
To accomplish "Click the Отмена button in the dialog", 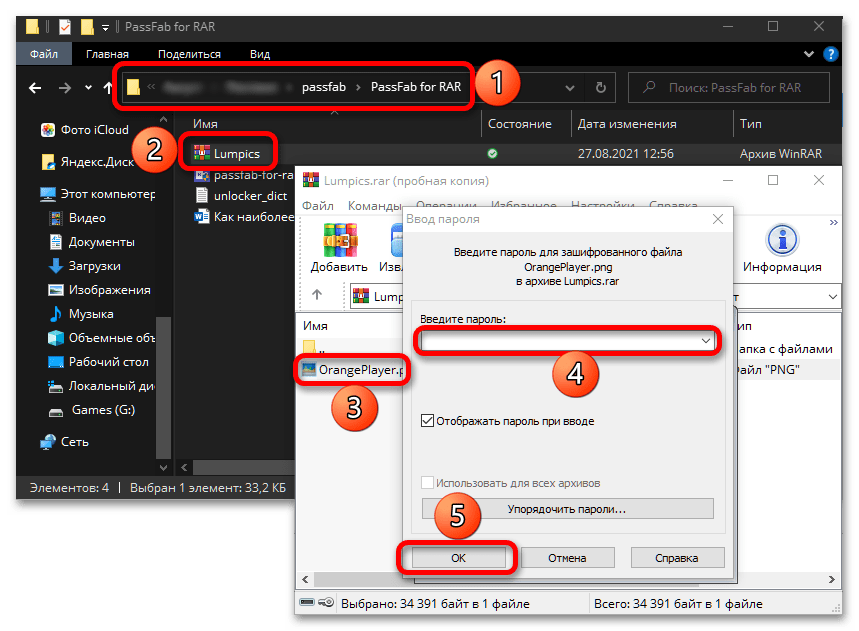I will (567, 558).
